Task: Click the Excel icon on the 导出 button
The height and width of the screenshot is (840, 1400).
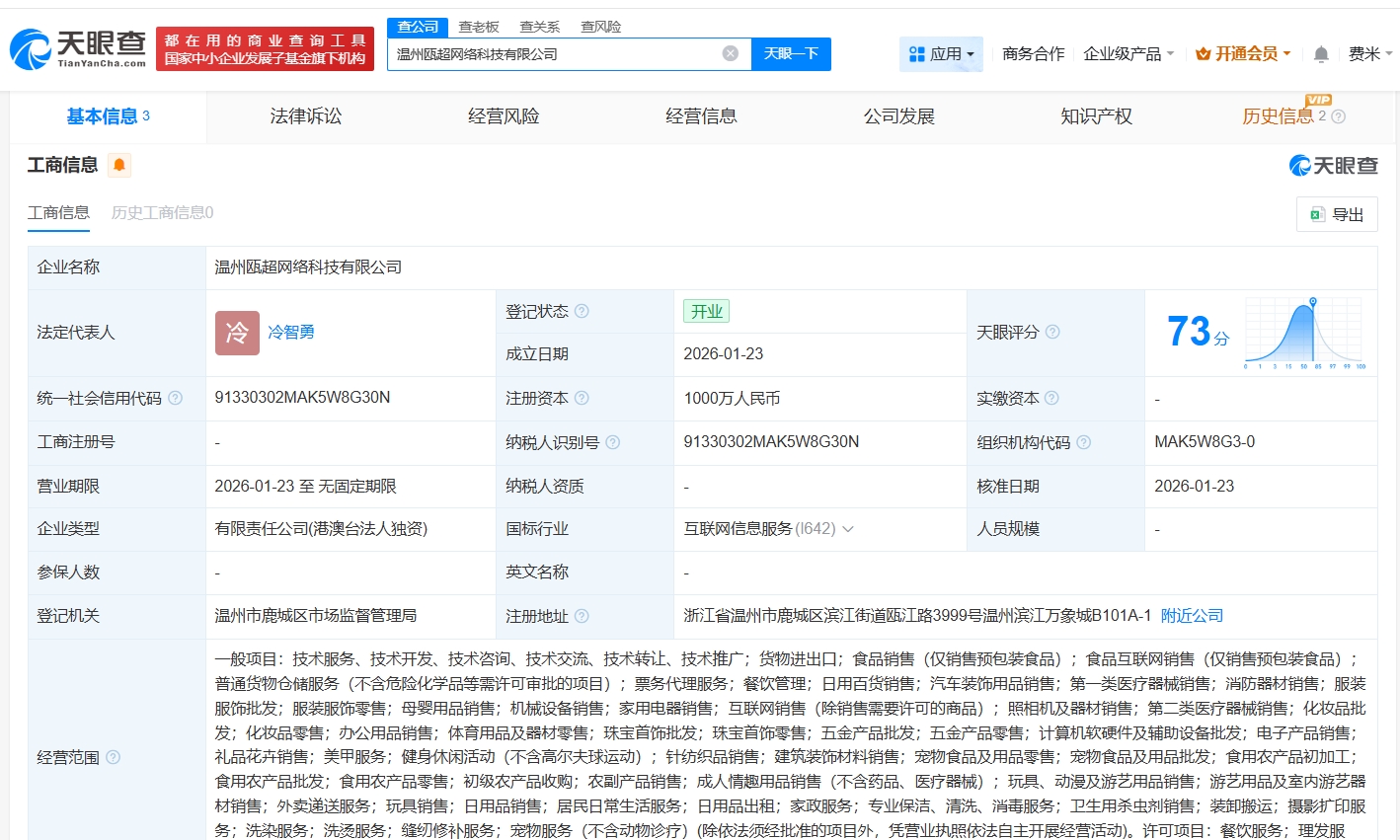Action: 1317,214
